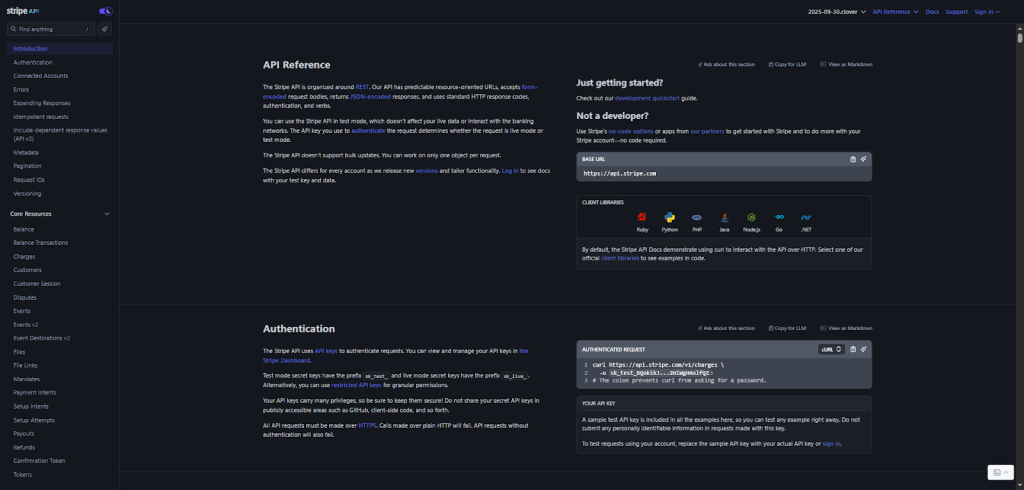Copy the Base URL code block
1024x490 pixels.
point(852,159)
